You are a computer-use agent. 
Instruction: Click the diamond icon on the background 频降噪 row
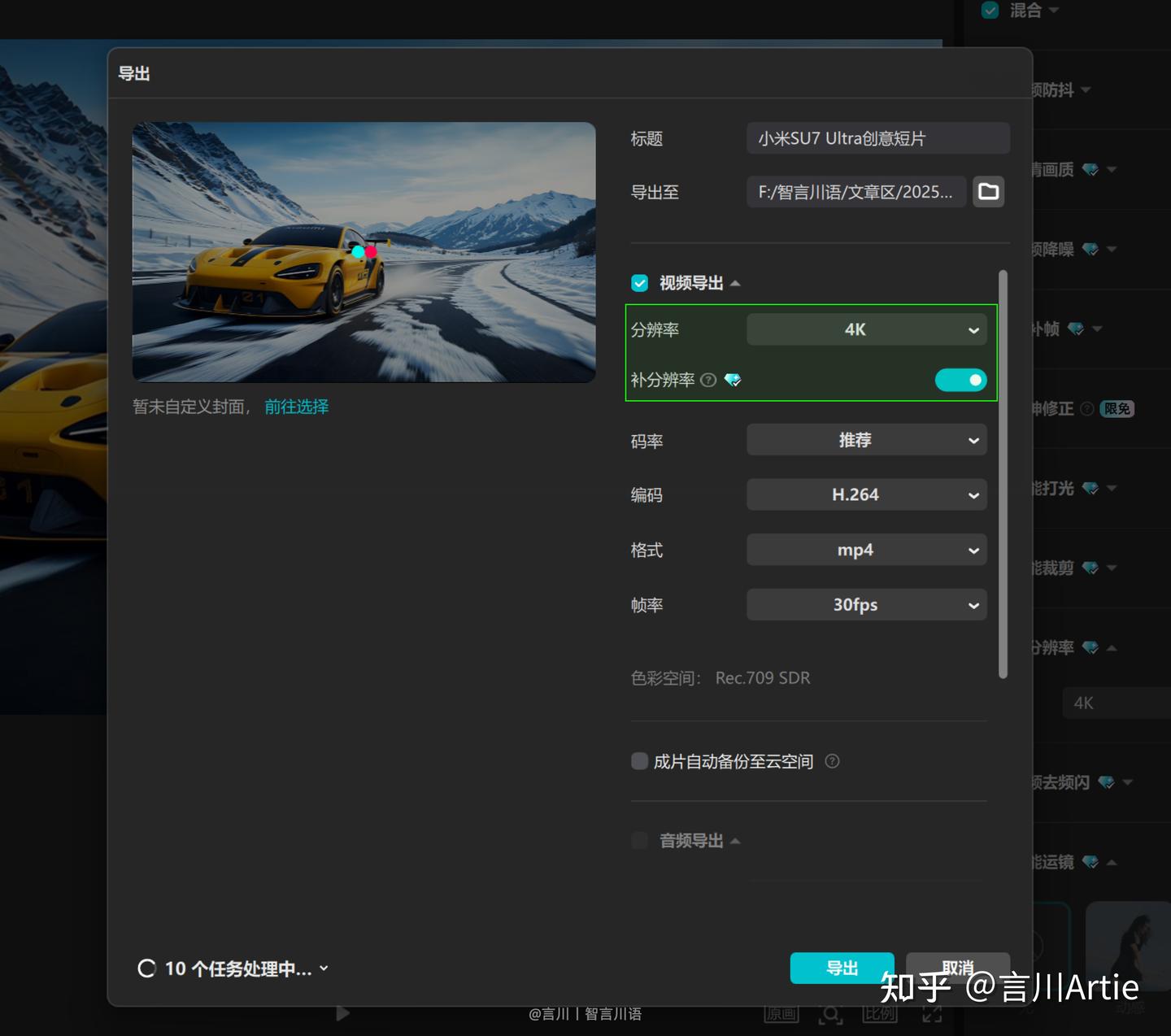coord(1090,249)
